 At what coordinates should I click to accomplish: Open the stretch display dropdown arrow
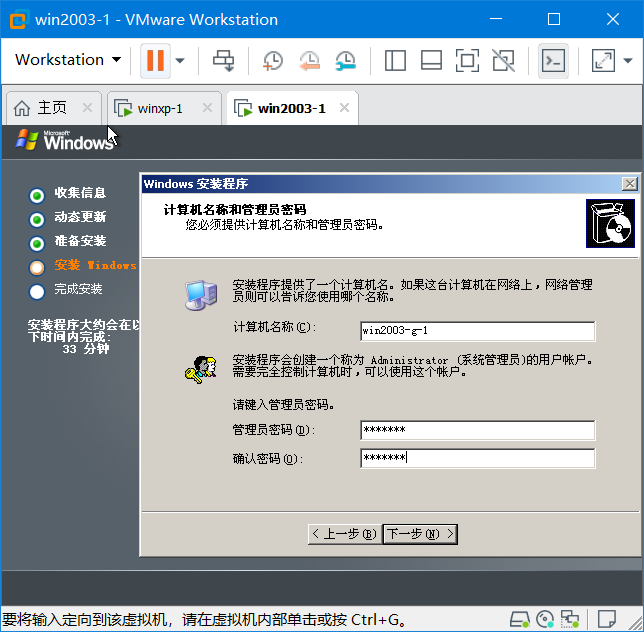pos(628,61)
